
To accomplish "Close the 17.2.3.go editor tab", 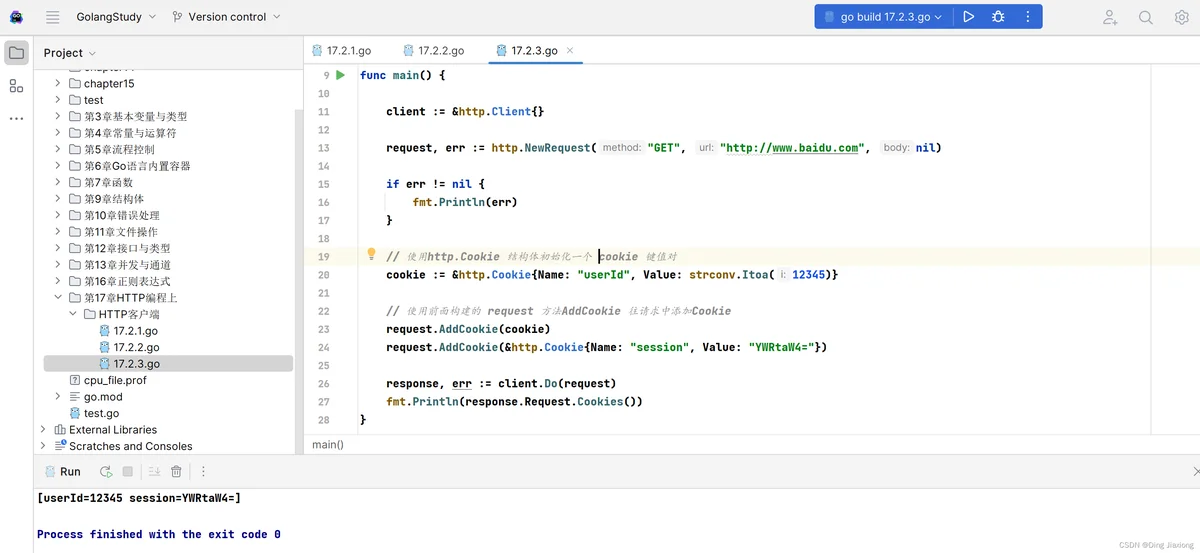I will tap(570, 50).
